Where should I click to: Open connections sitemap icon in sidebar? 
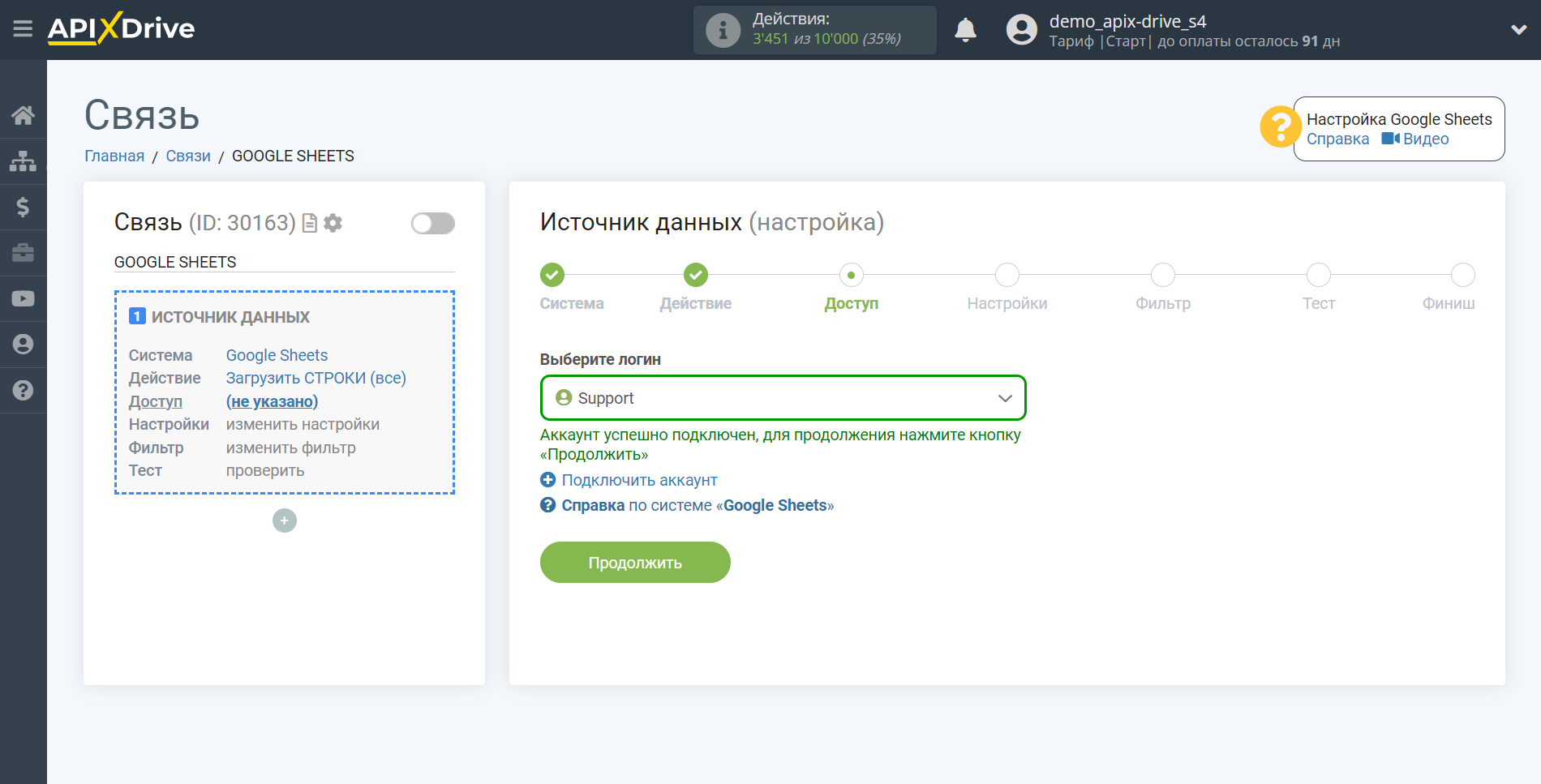[23, 161]
